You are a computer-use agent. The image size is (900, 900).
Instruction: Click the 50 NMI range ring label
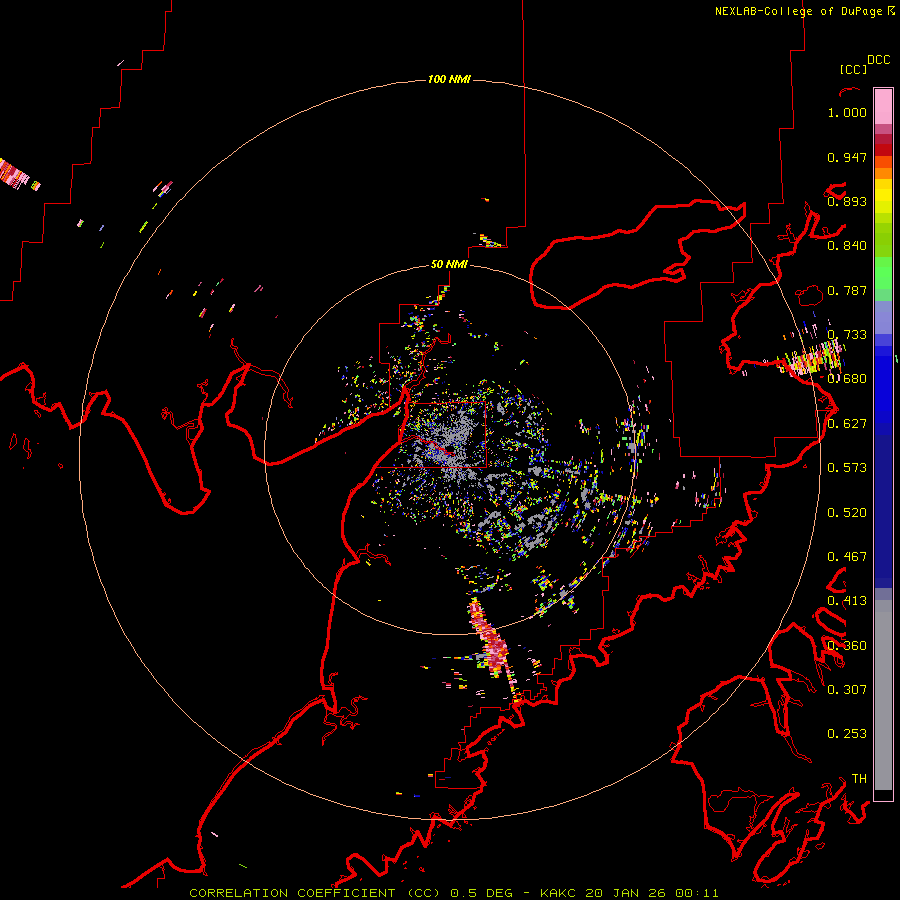[x=449, y=264]
